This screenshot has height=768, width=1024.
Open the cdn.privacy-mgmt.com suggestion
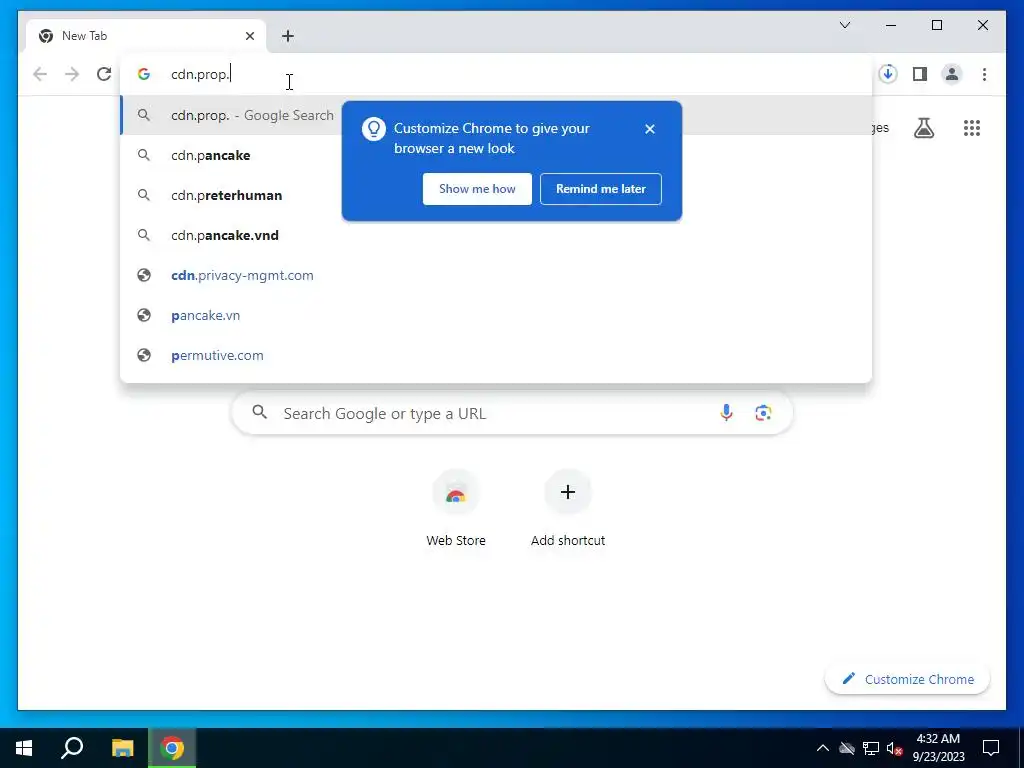496,275
